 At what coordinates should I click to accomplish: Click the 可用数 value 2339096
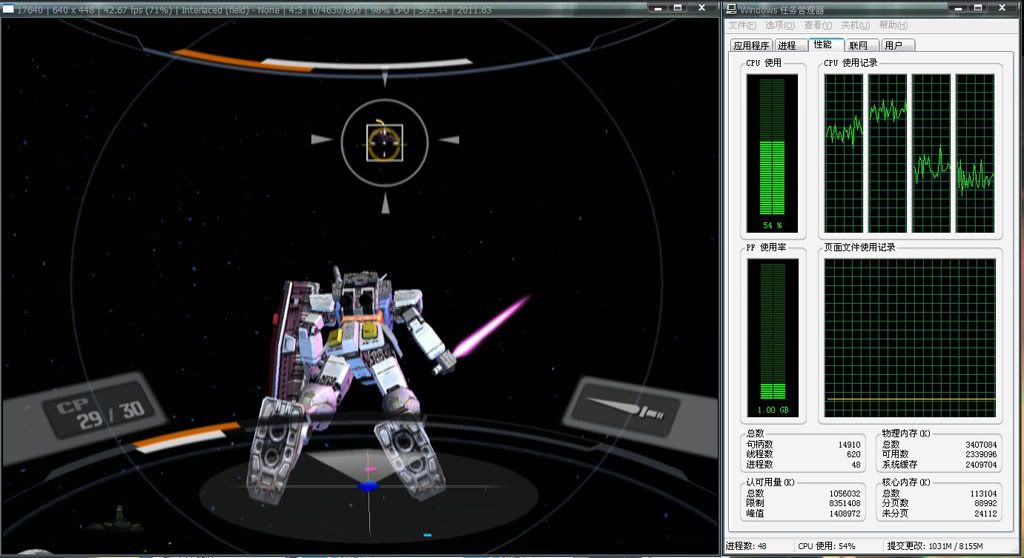coord(981,454)
